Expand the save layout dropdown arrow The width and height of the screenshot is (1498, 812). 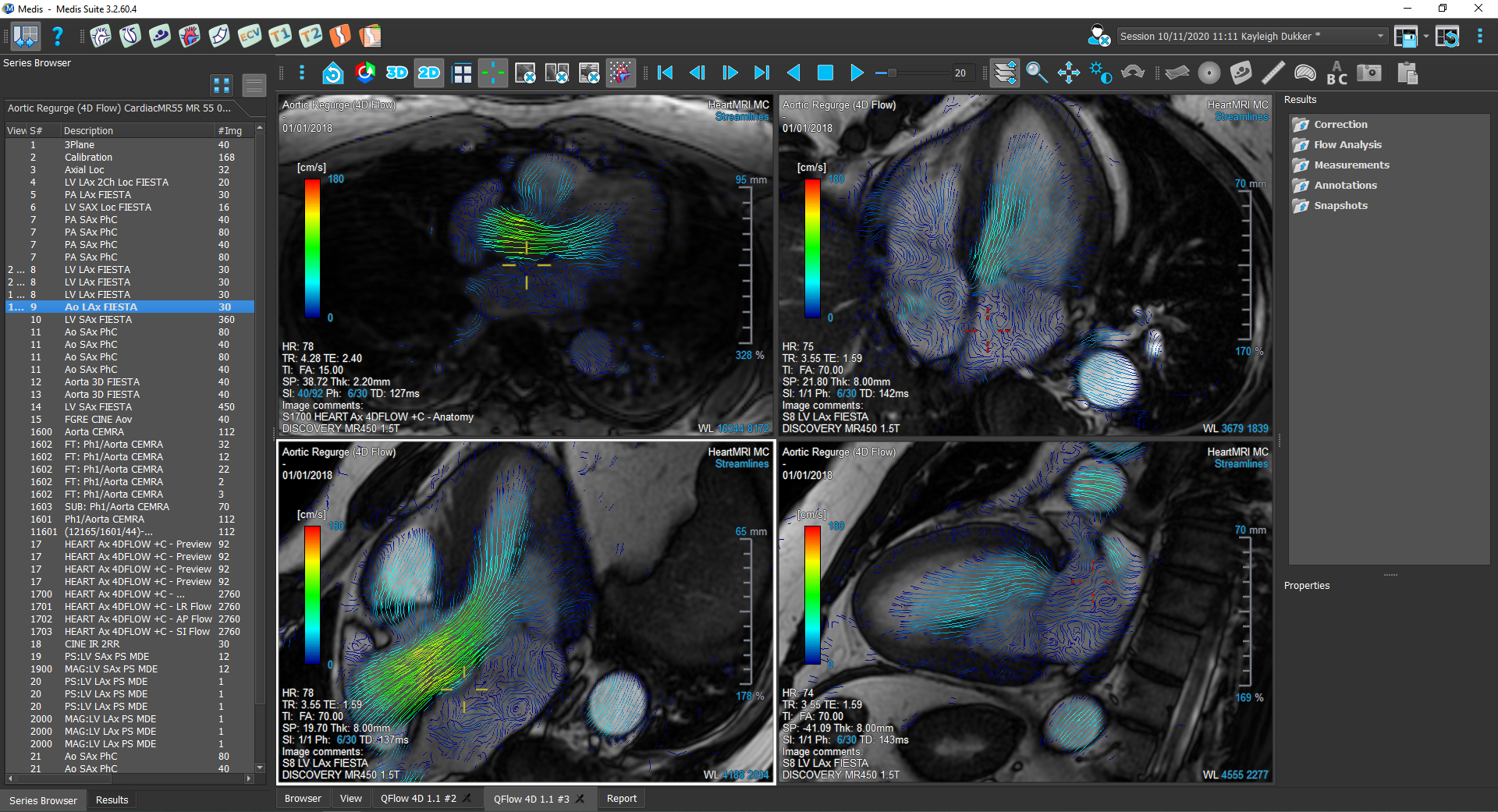click(x=1425, y=36)
